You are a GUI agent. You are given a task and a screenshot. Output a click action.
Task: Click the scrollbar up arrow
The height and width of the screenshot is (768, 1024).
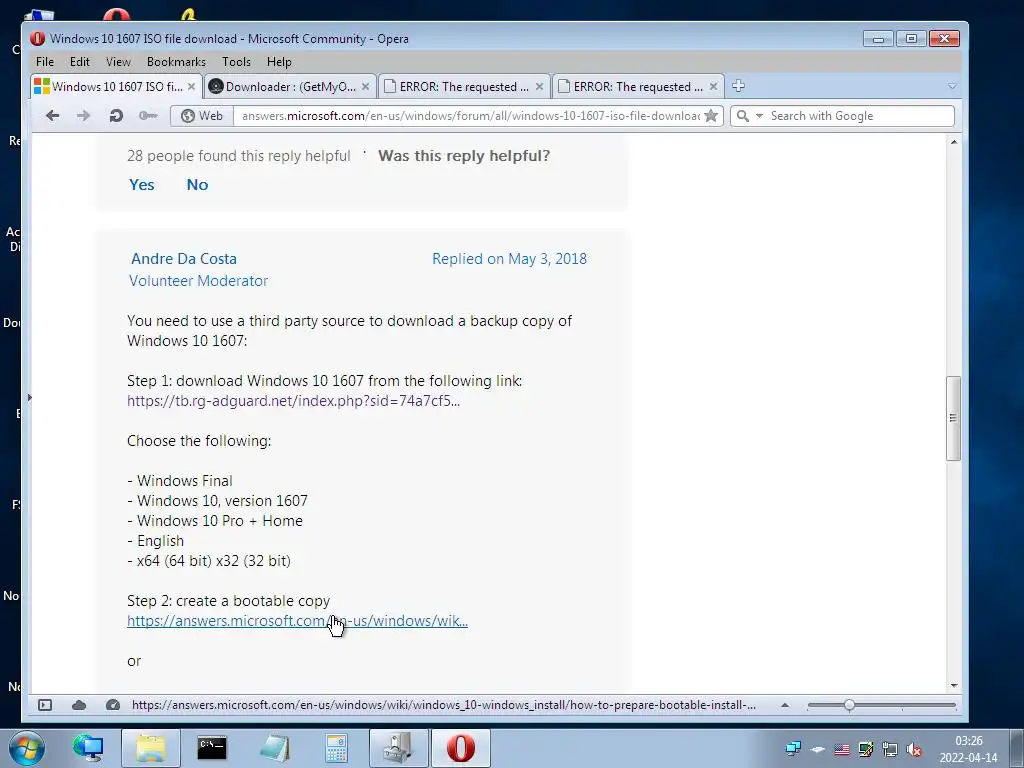tap(953, 142)
